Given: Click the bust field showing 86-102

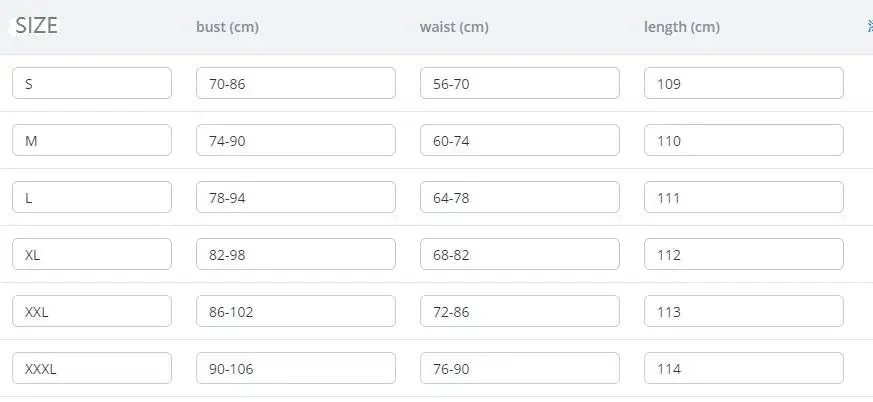Looking at the screenshot, I should 295,312.
